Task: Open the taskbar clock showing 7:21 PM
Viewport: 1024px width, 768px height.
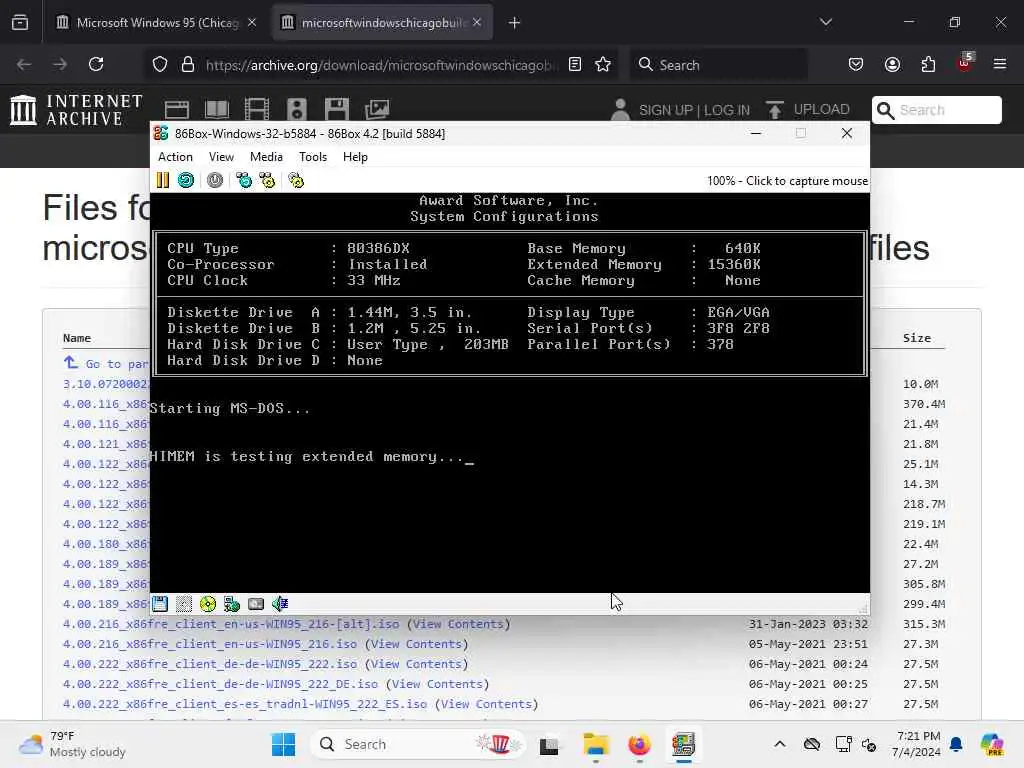Action: click(918, 744)
